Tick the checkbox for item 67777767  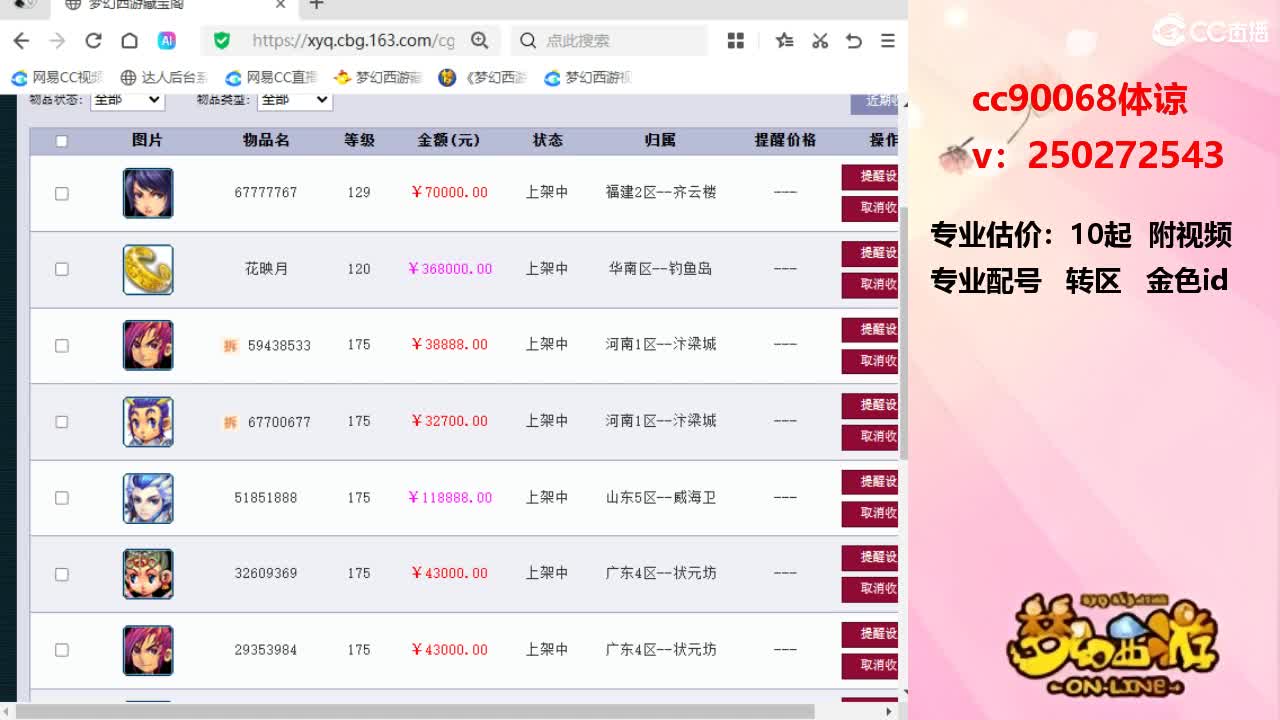61,193
